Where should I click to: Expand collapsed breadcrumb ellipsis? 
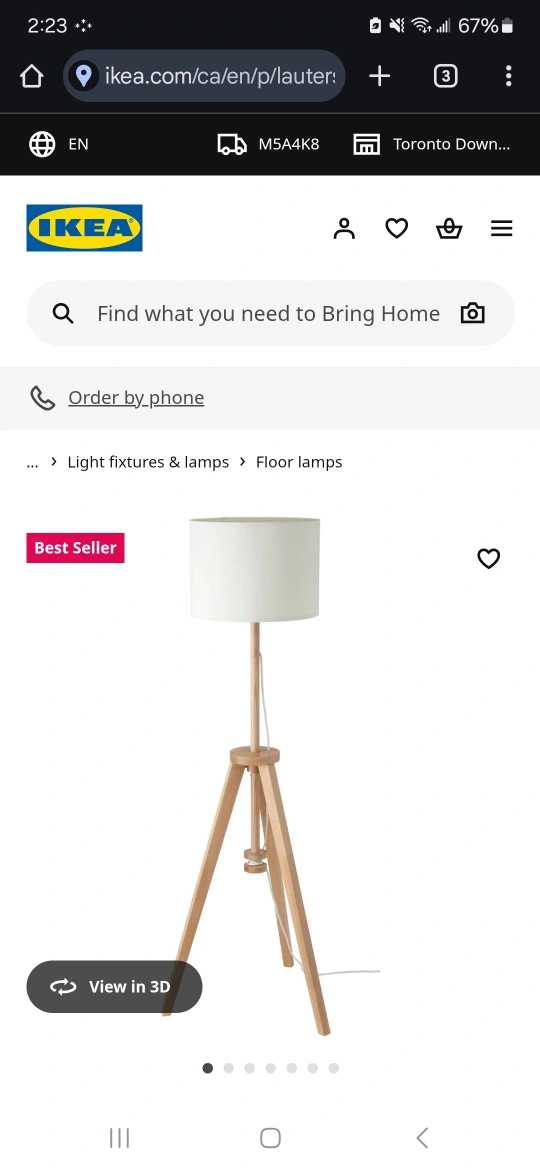point(32,462)
